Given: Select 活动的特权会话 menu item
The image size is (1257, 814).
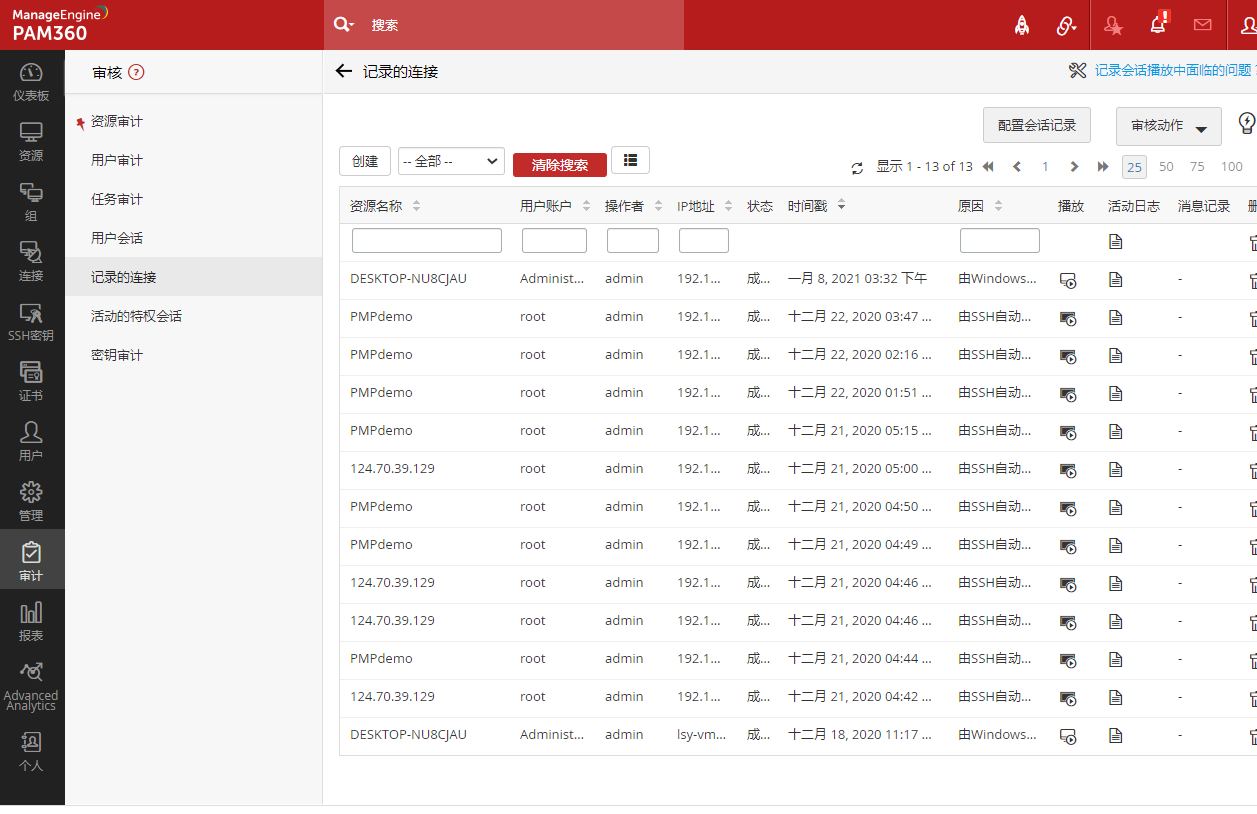Looking at the screenshot, I should coord(136,316).
